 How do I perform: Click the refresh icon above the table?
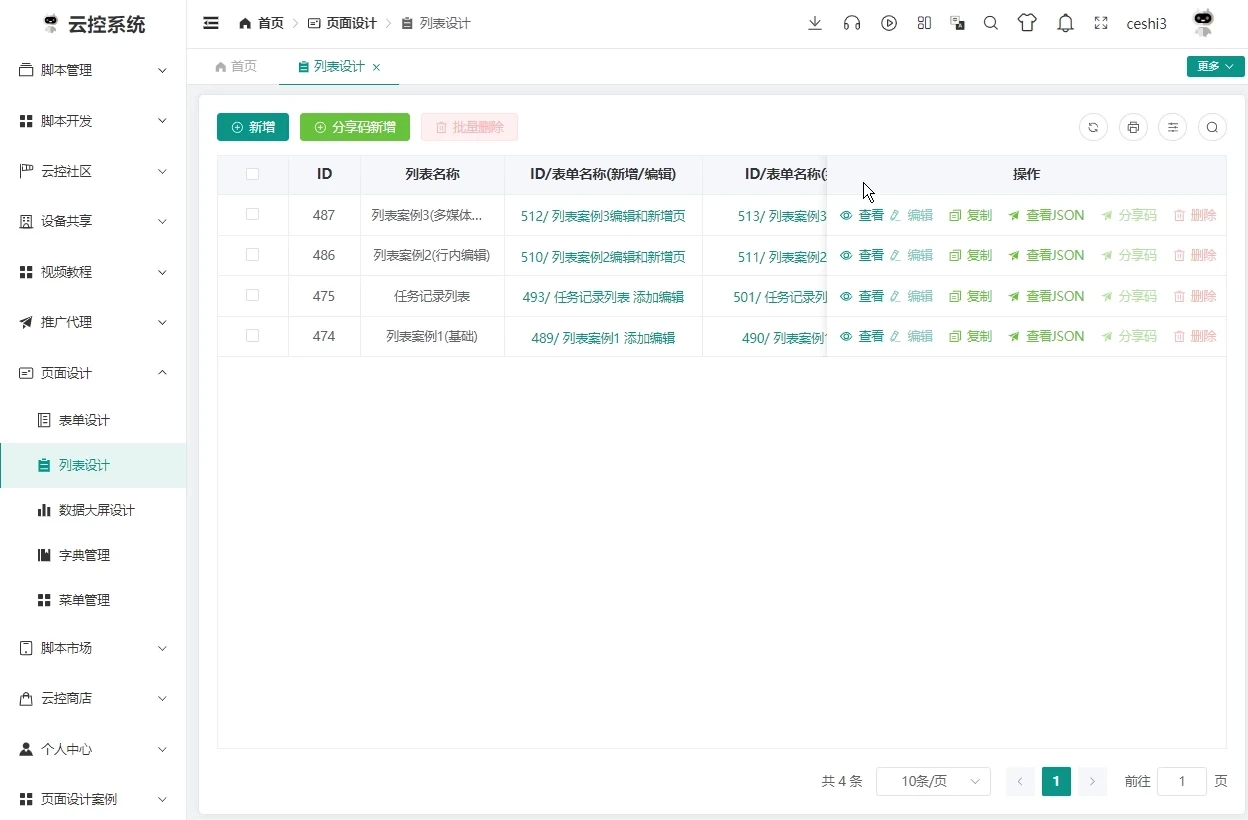(x=1093, y=127)
